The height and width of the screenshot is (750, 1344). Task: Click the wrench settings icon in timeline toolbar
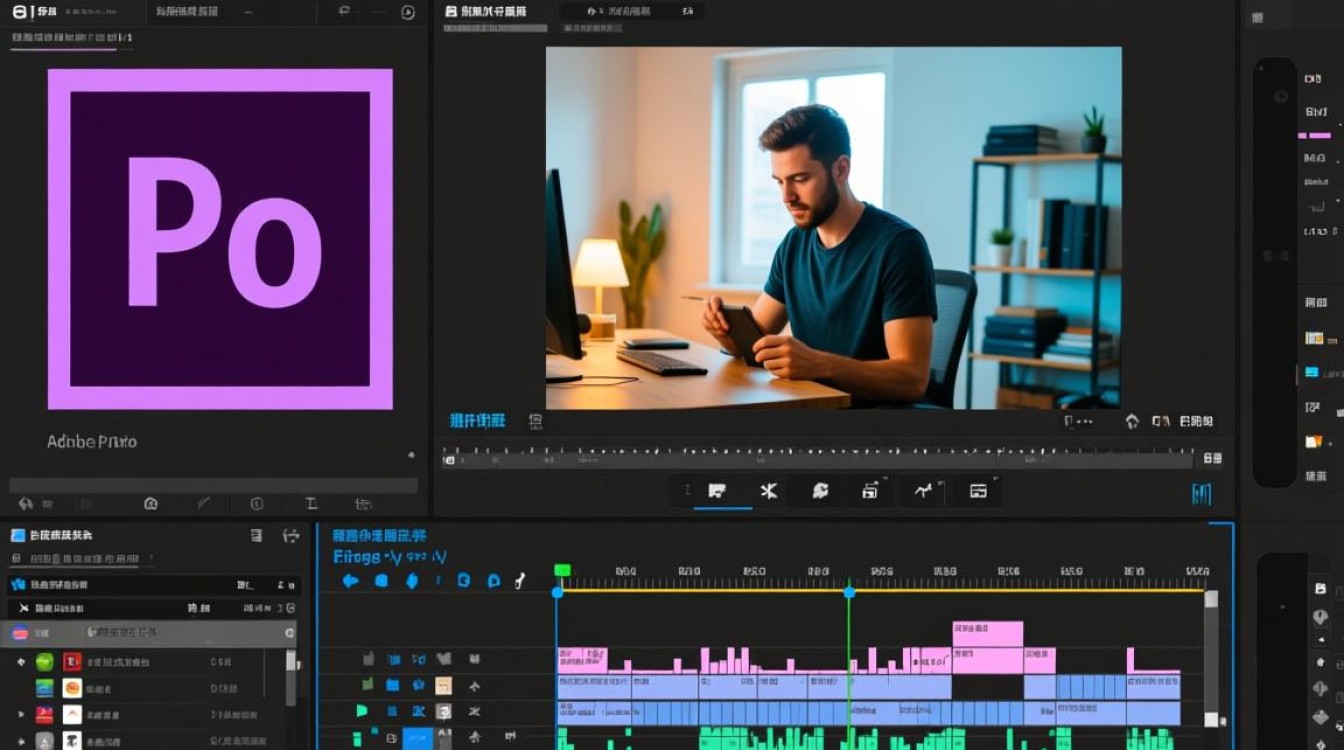tap(520, 580)
